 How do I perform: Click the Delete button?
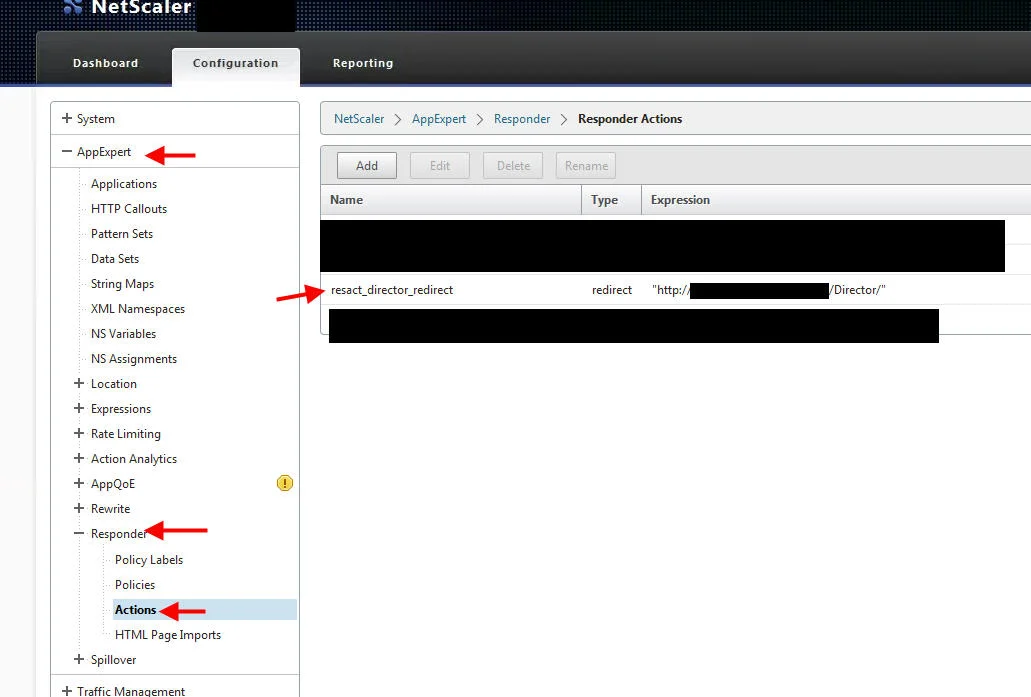click(513, 166)
